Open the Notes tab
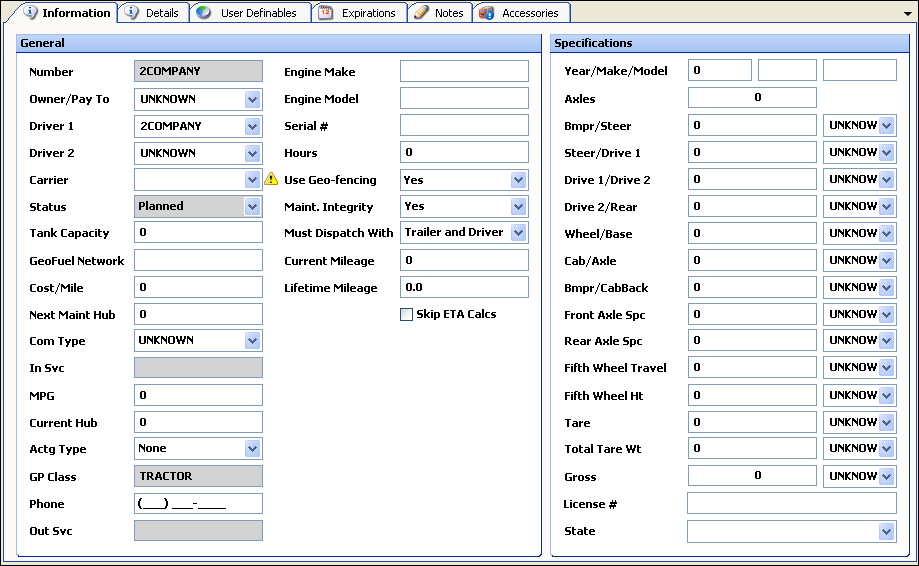Screen dimensions: 919x566 click(448, 13)
